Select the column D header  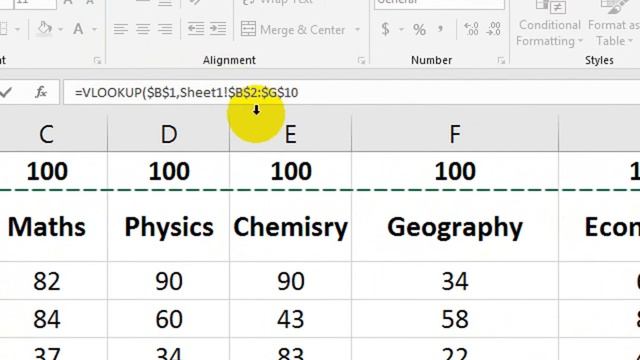pos(169,134)
